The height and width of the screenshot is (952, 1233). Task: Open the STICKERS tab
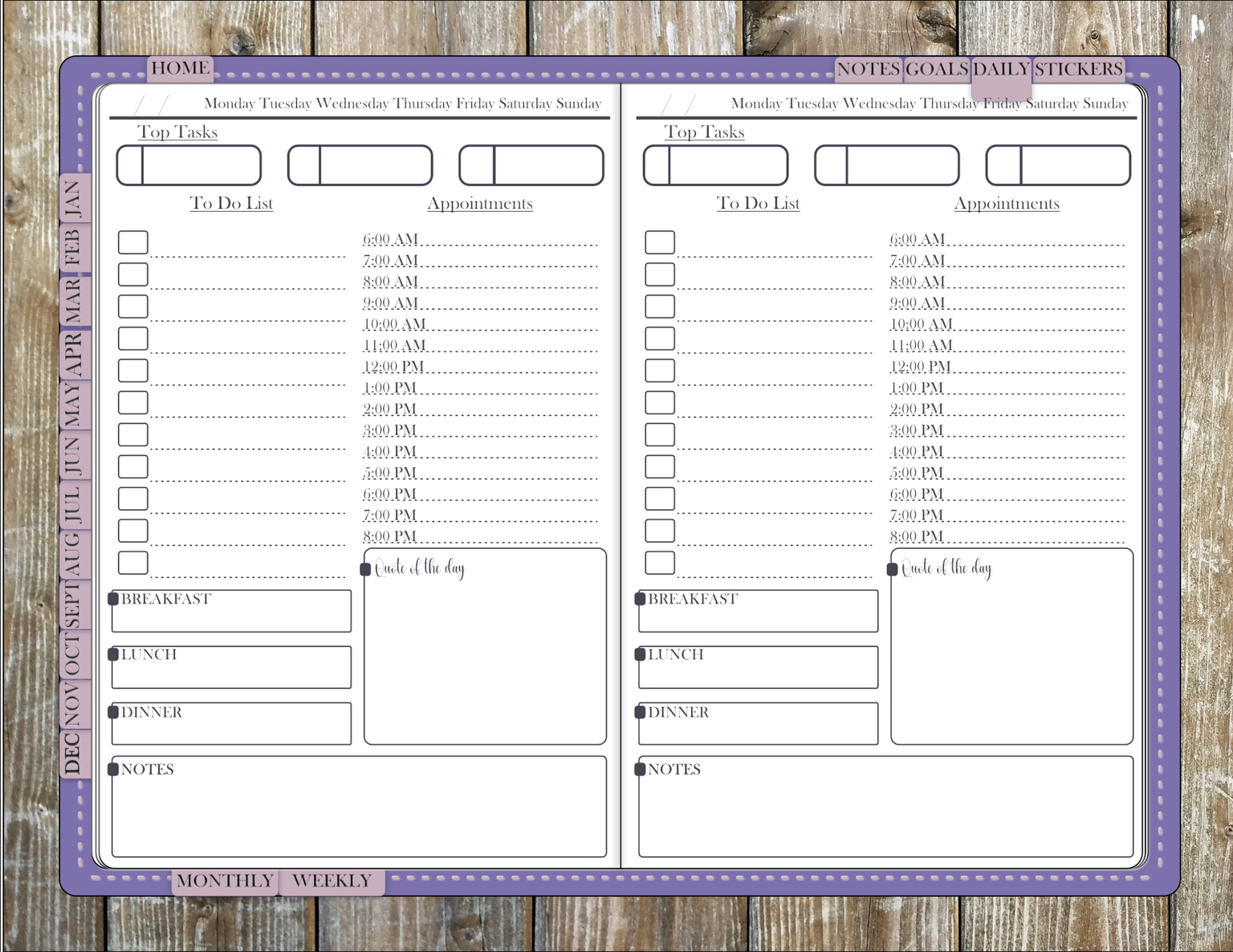(1078, 69)
